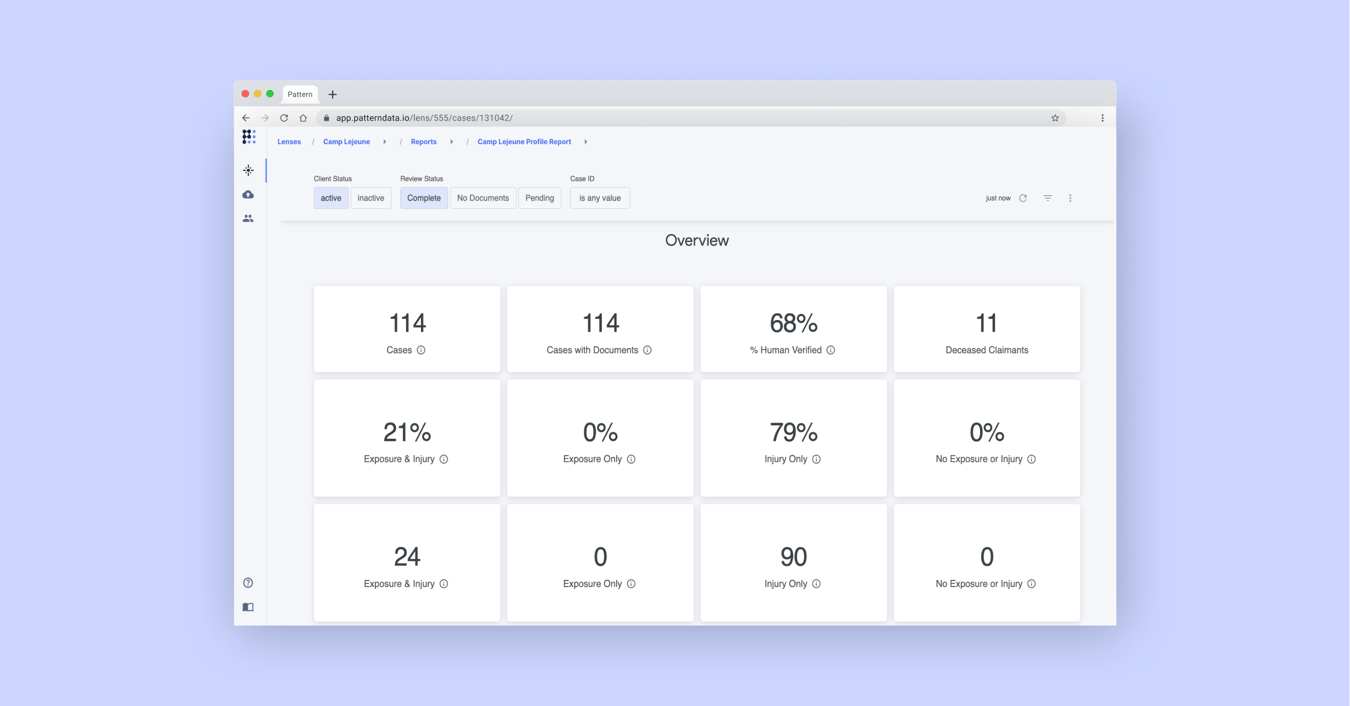Click the 11 Deceased Claimants card
The width and height of the screenshot is (1350, 706).
(987, 329)
